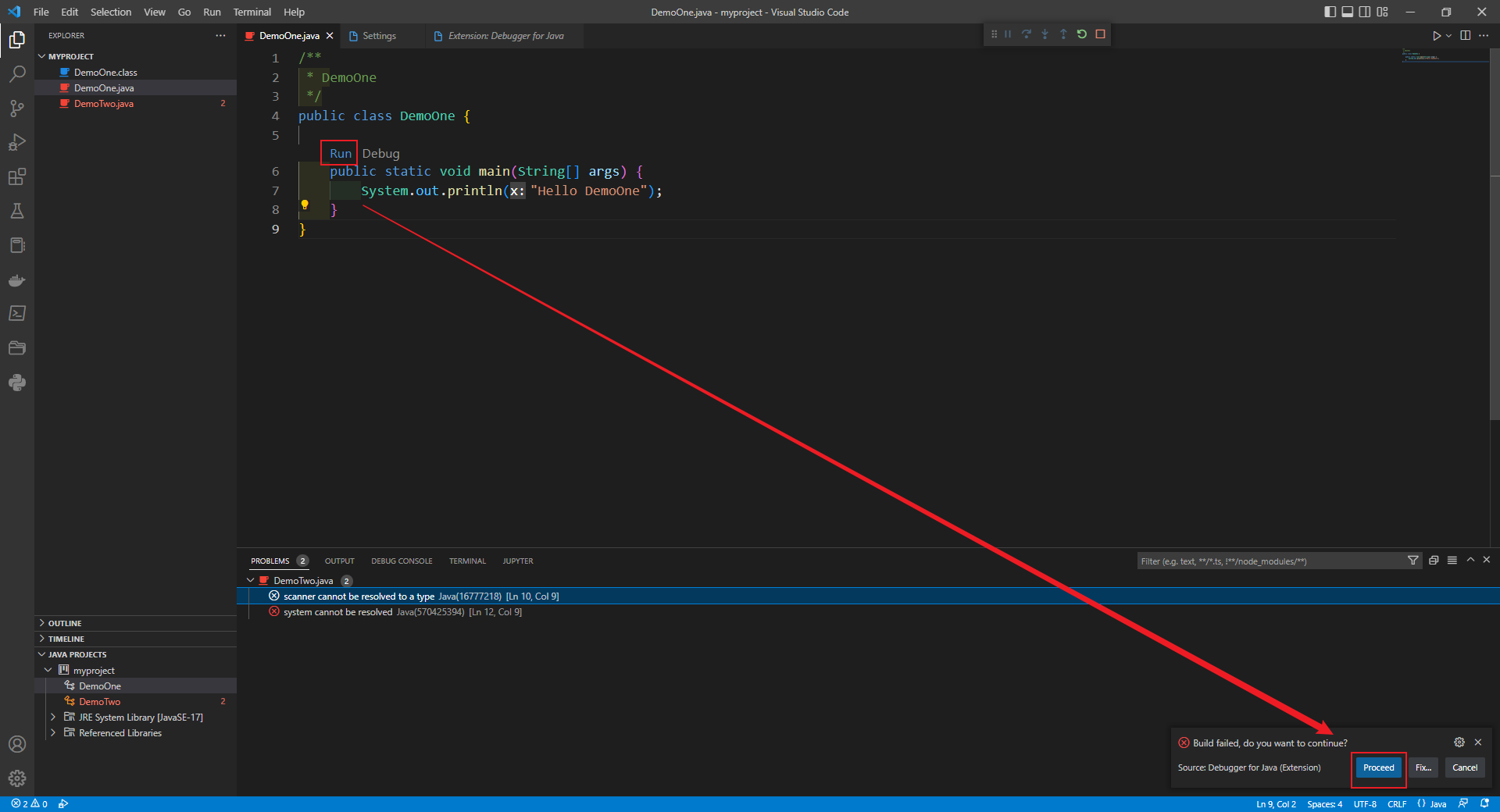Toggle the filter icon in the Problems panel
This screenshot has width=1500, height=812.
(x=1412, y=560)
